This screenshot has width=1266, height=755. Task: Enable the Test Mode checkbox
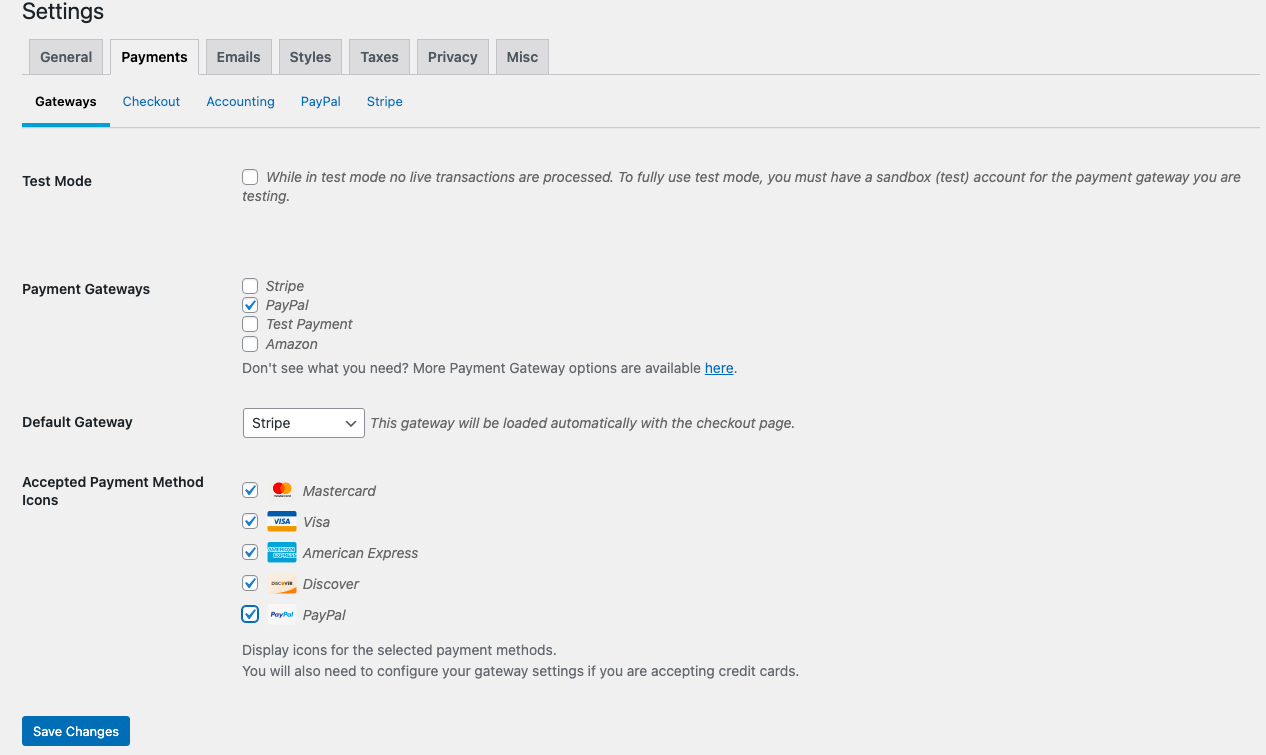coord(250,177)
